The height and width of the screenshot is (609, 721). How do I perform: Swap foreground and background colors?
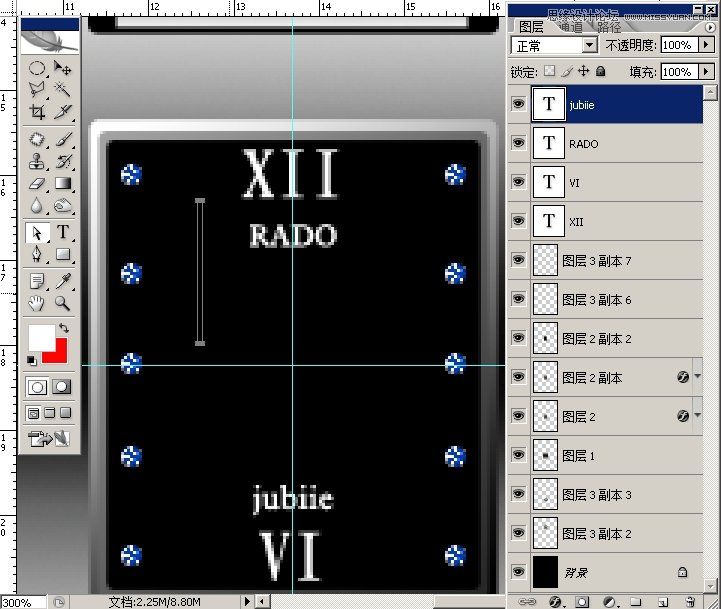point(63,328)
